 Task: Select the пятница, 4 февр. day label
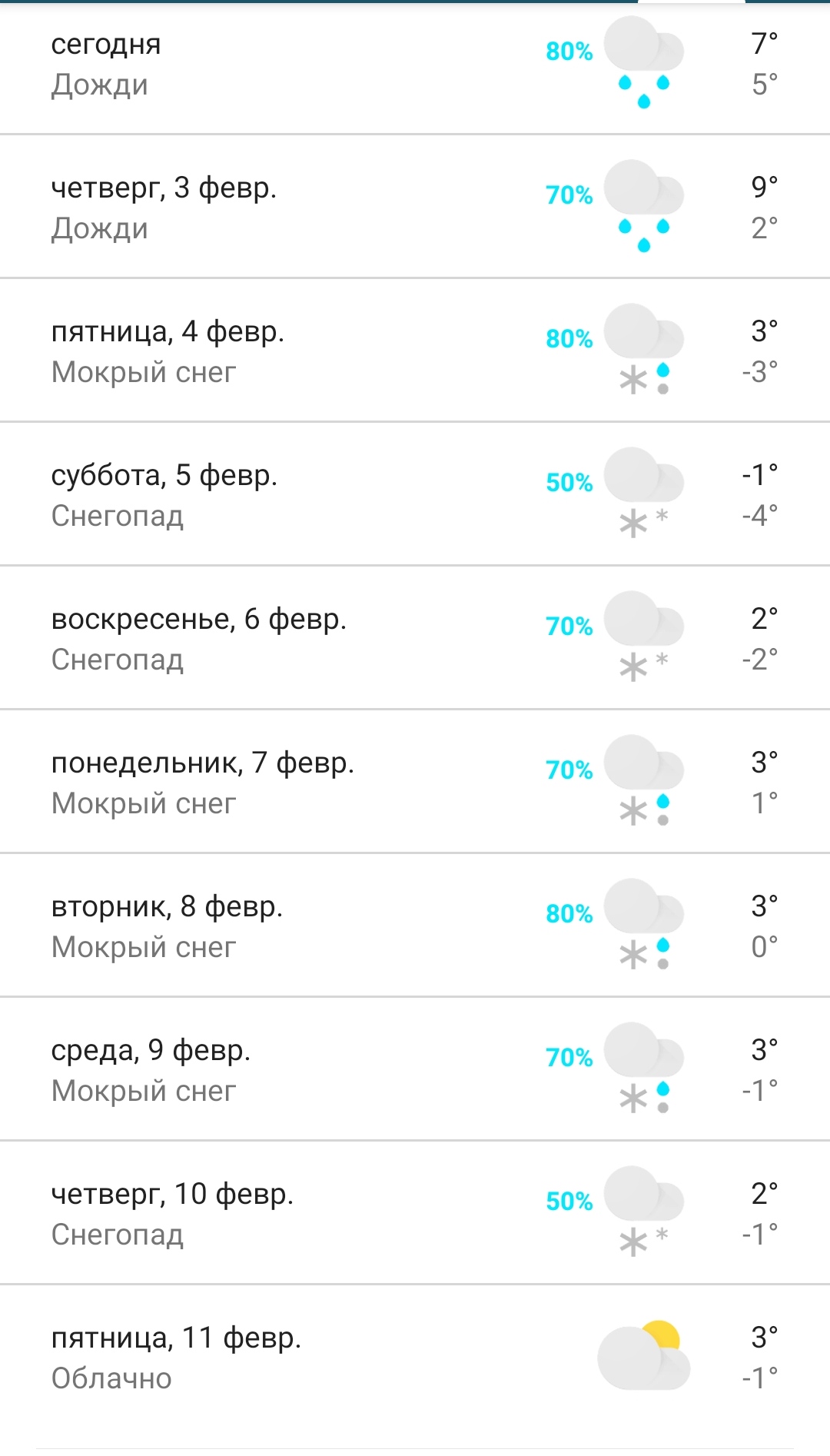click(168, 331)
